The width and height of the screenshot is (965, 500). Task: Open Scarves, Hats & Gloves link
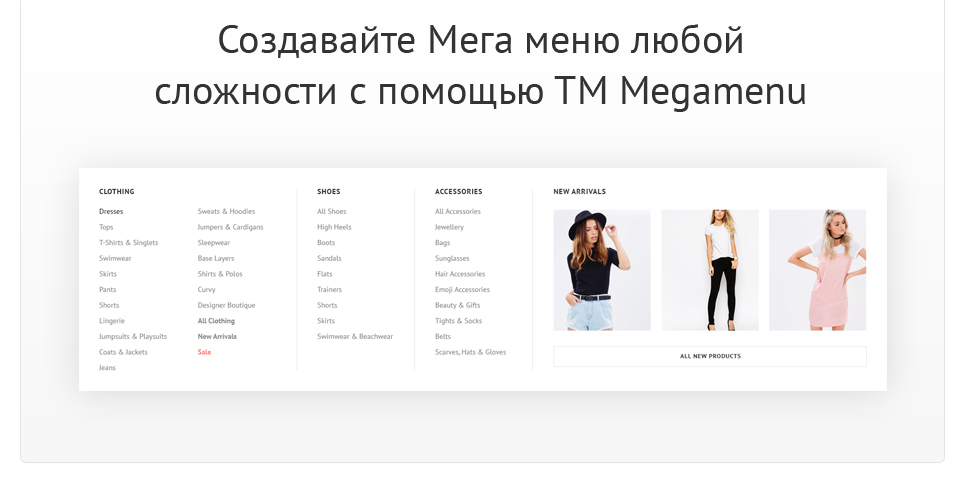pos(470,352)
